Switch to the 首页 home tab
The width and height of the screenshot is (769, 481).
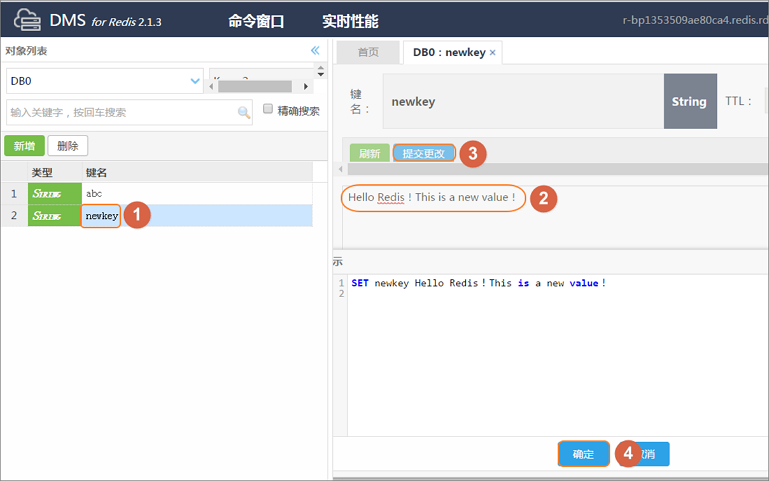point(368,52)
